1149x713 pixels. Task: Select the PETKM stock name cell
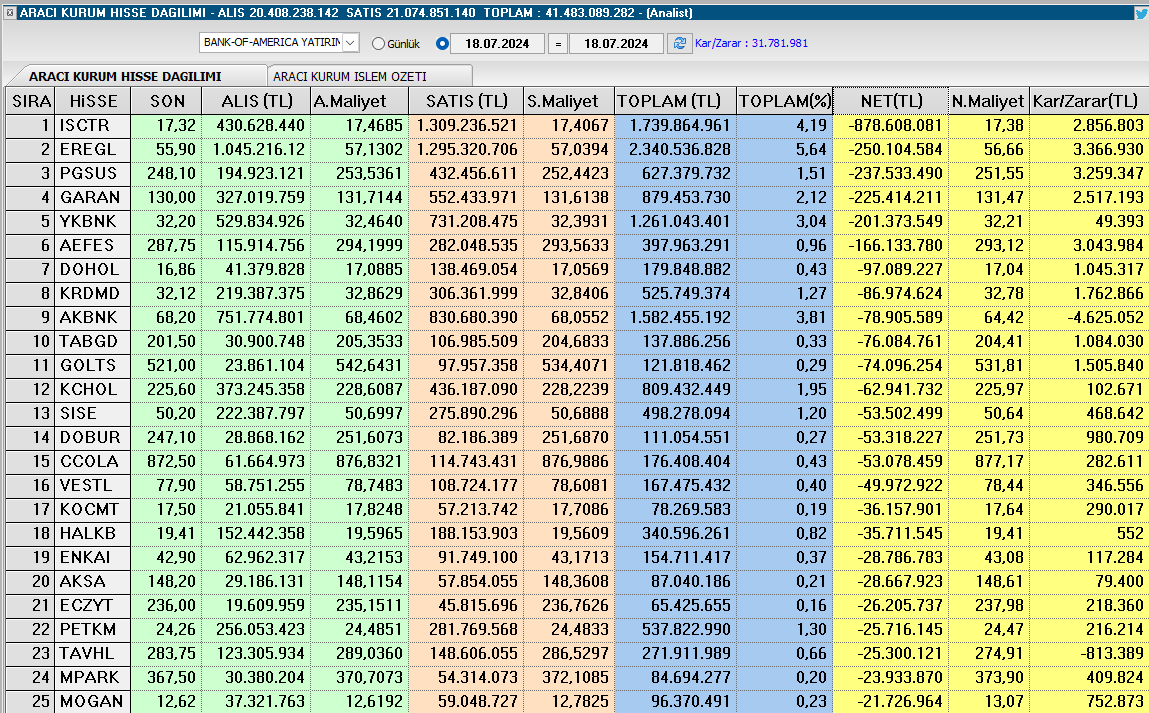(x=93, y=629)
